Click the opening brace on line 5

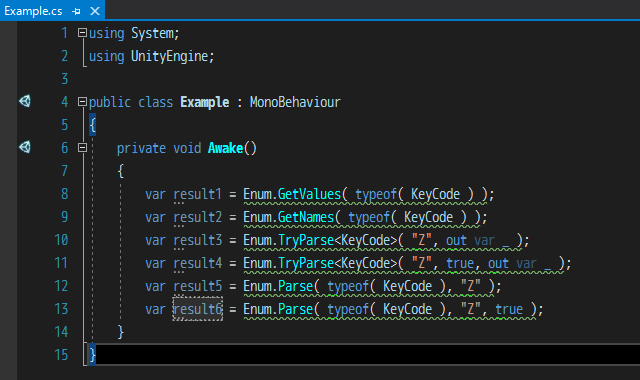pyautogui.click(x=92, y=125)
